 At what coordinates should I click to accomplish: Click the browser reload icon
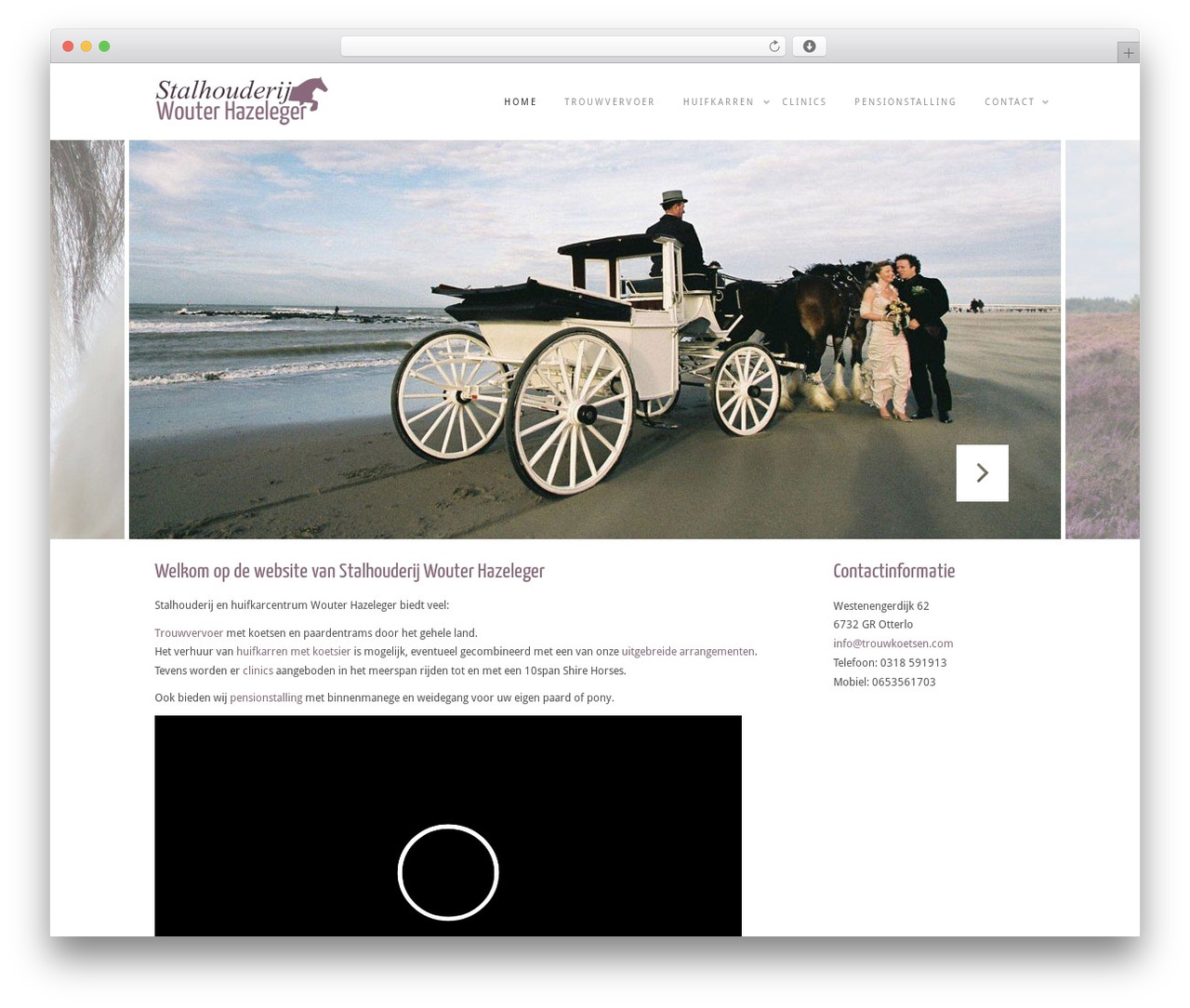coord(773,46)
